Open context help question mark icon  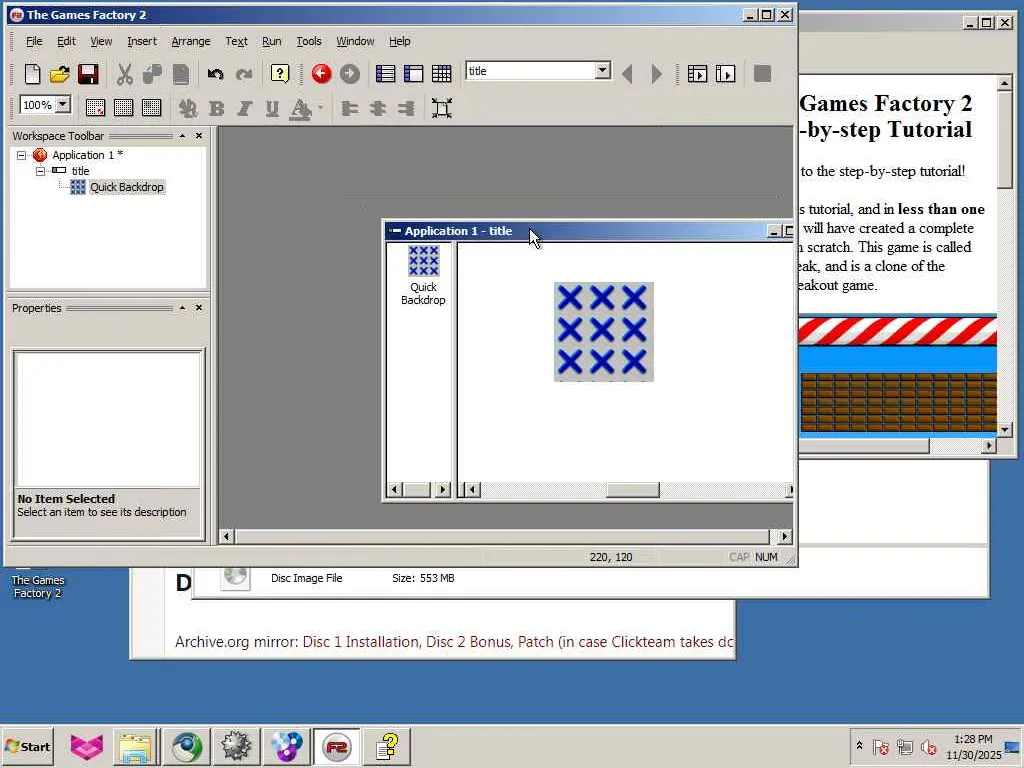click(x=280, y=73)
